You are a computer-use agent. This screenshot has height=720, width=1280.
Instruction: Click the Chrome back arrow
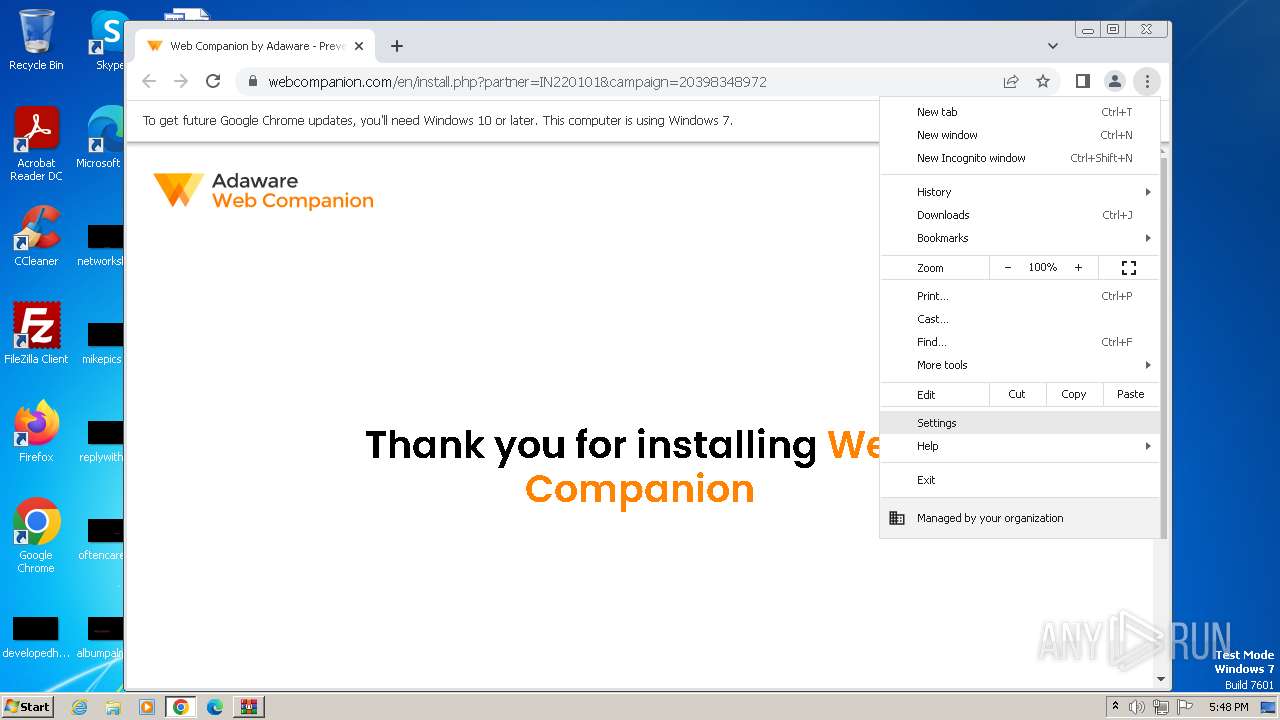point(149,81)
